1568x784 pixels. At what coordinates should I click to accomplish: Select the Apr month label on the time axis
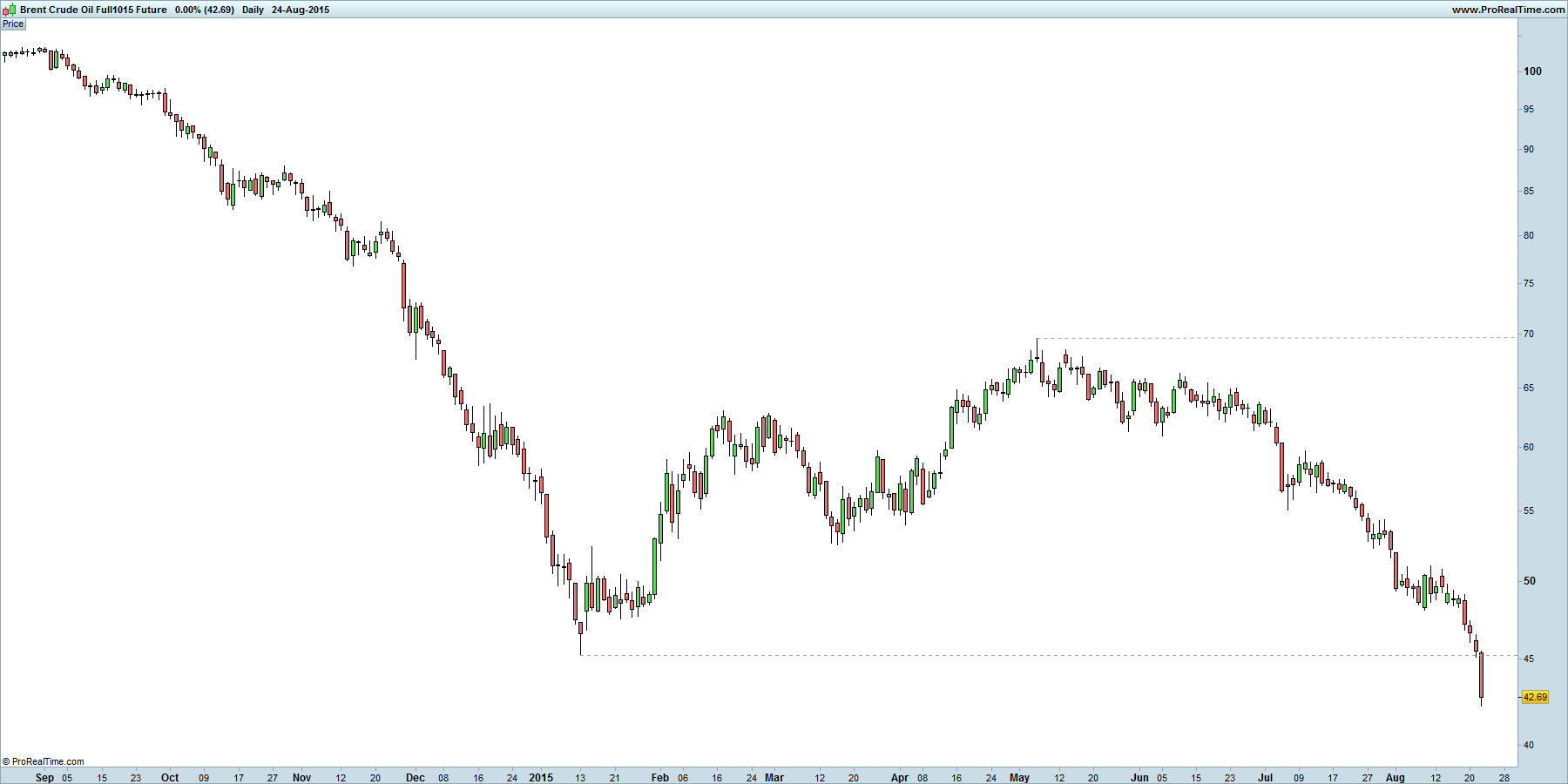coord(900,778)
